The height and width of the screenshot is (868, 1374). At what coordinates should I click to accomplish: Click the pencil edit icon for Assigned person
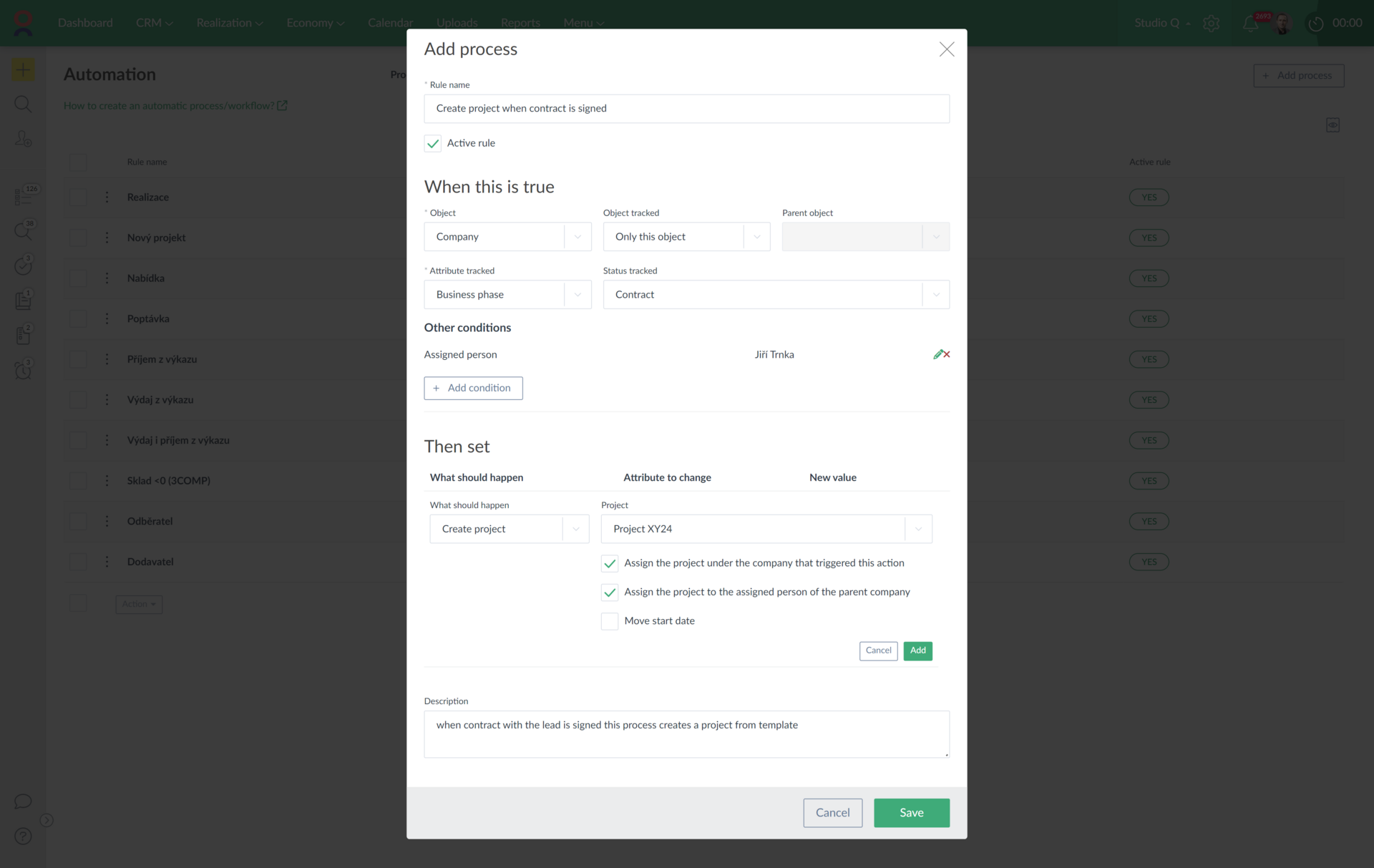pyautogui.click(x=937, y=354)
